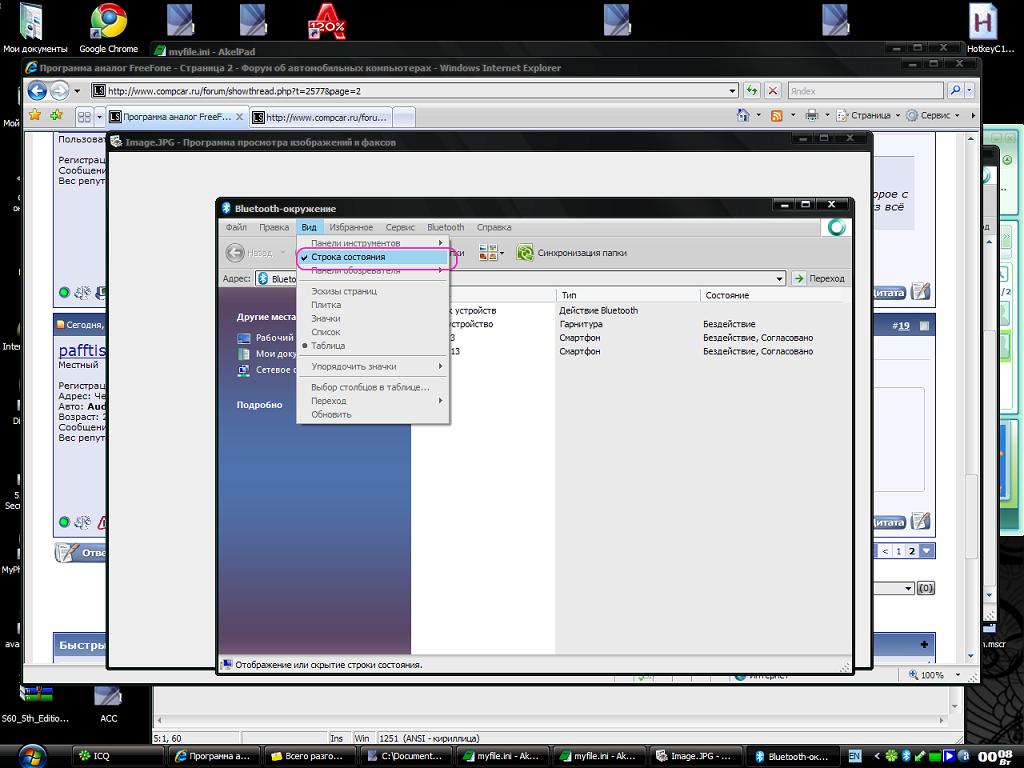The image size is (1024, 768).
Task: Click the printer icon in IE toolbar
Action: (811, 116)
